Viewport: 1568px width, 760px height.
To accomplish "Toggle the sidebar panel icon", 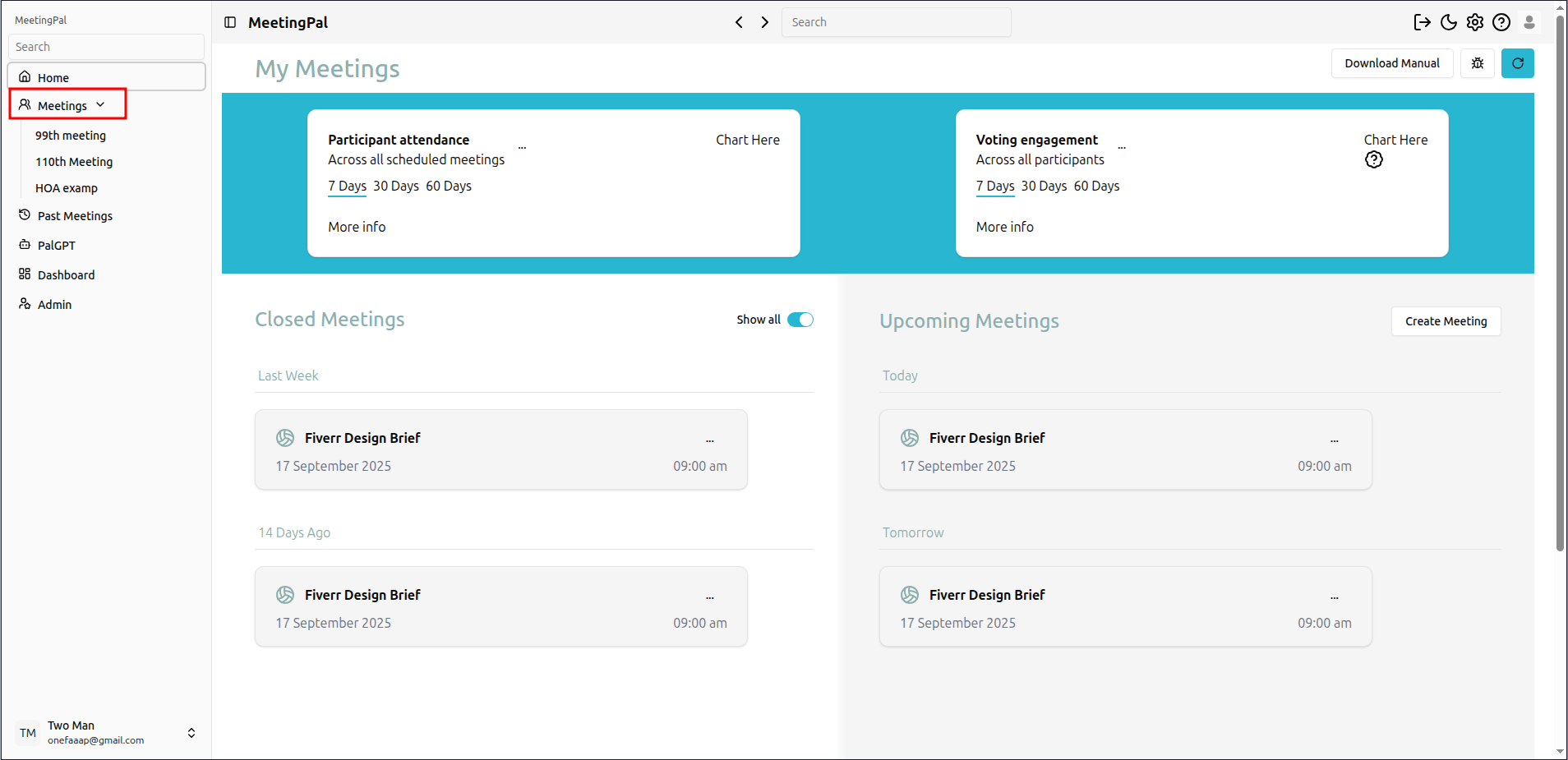I will tap(230, 22).
